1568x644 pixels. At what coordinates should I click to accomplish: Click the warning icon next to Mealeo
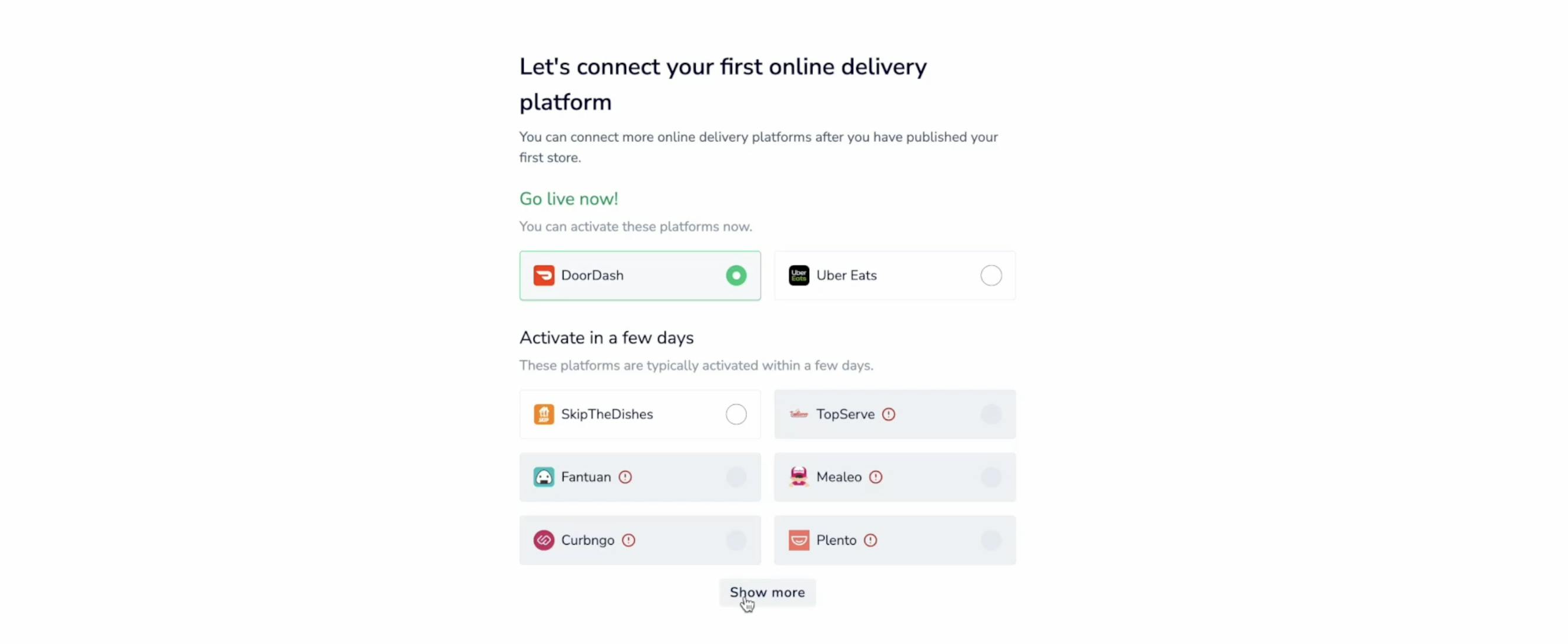(876, 477)
